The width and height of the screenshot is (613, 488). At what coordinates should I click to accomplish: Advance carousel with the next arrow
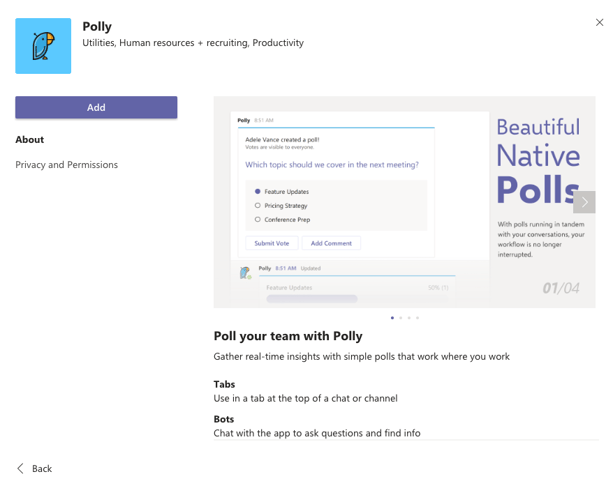[584, 202]
